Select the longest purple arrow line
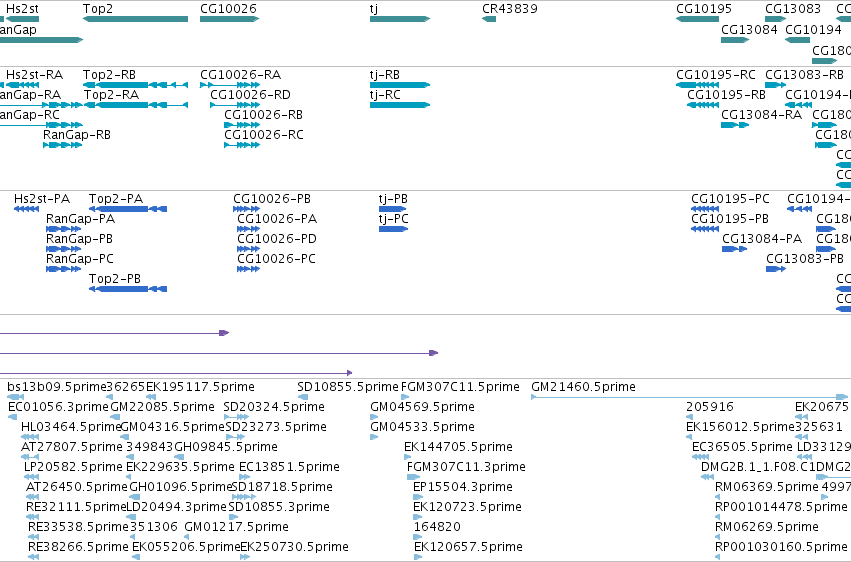 (219, 353)
